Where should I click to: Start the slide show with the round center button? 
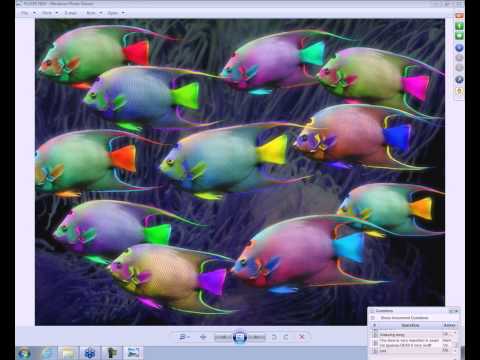(x=240, y=337)
